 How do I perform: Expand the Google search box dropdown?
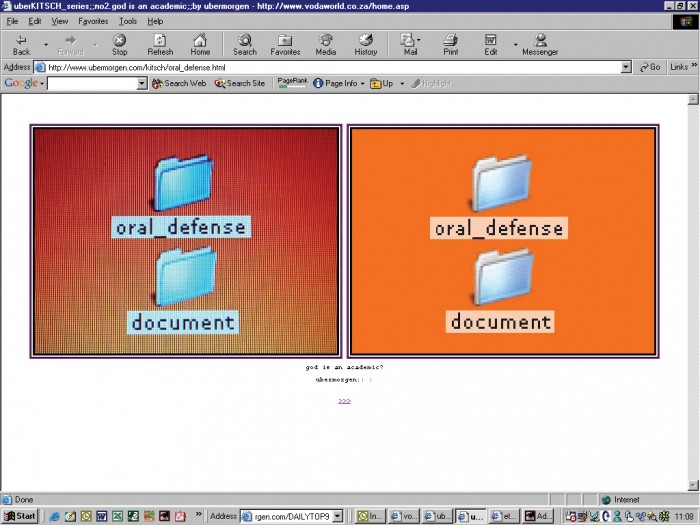(x=142, y=83)
